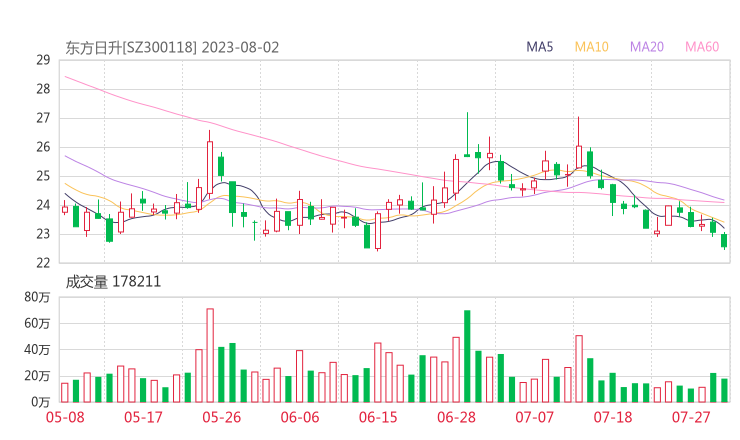Click the 06-06 date axis label
The height and width of the screenshot is (440, 740).
(x=300, y=417)
